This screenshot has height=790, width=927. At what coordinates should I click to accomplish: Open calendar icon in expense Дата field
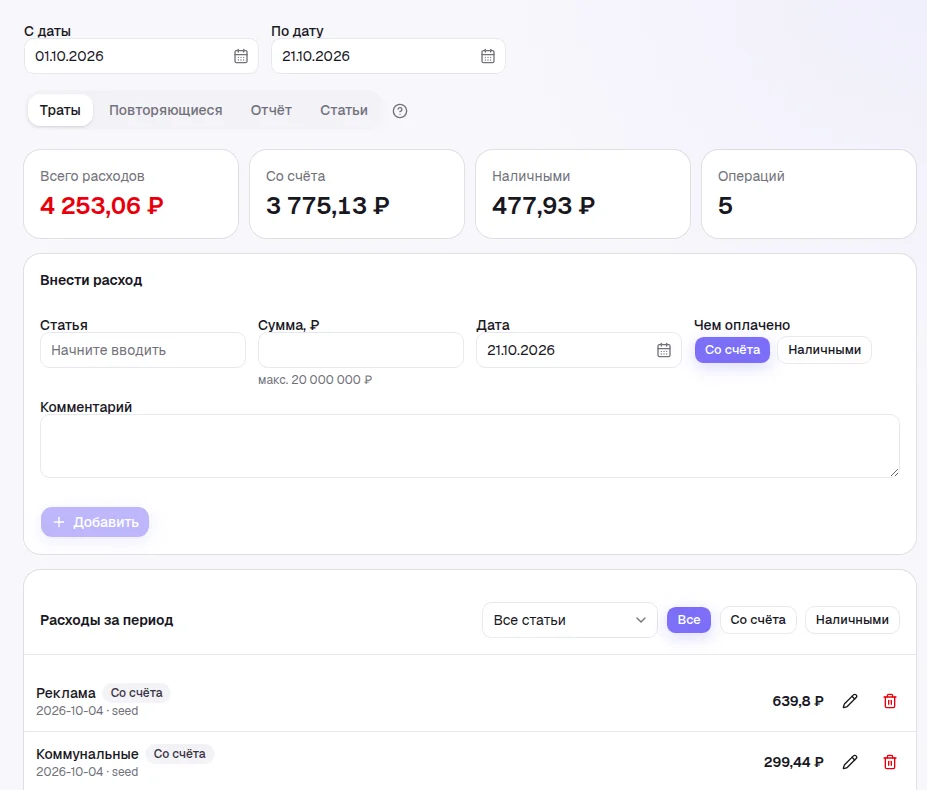pyautogui.click(x=664, y=350)
